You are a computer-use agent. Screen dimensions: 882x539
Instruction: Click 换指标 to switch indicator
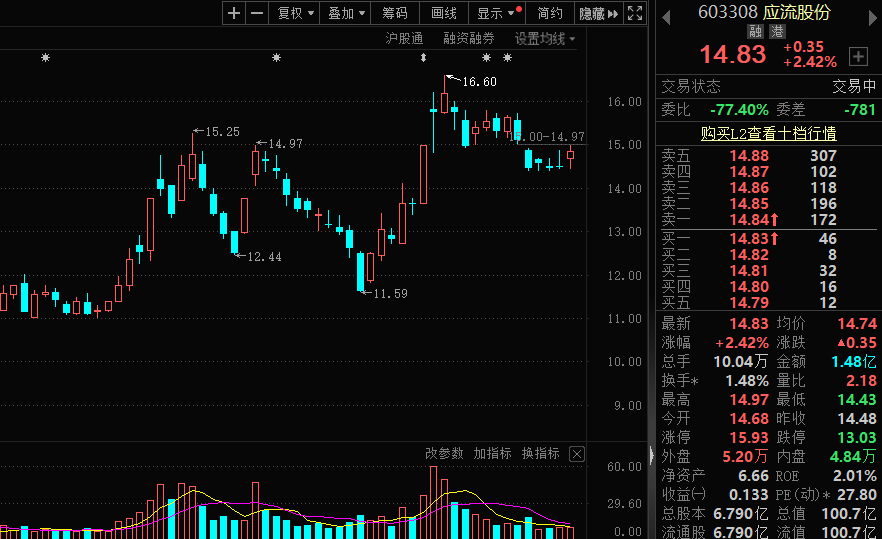pyautogui.click(x=540, y=454)
